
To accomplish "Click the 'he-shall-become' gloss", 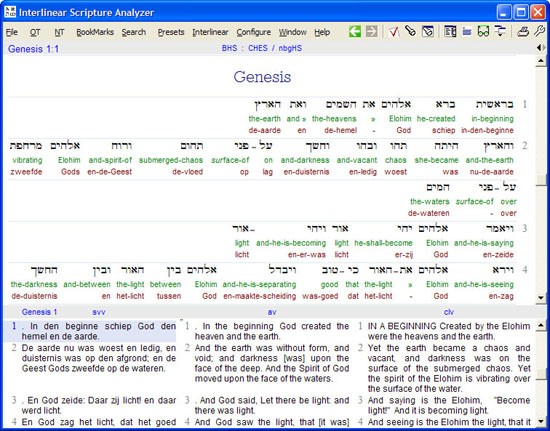I will (383, 243).
